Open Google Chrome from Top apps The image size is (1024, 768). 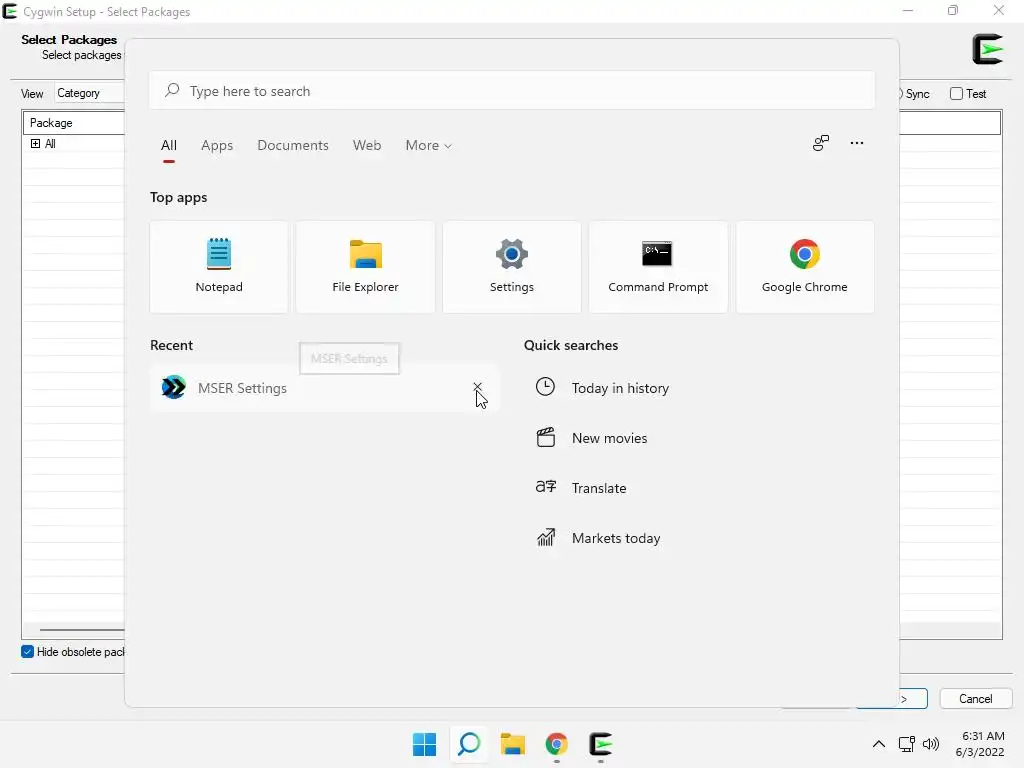pyautogui.click(x=805, y=266)
